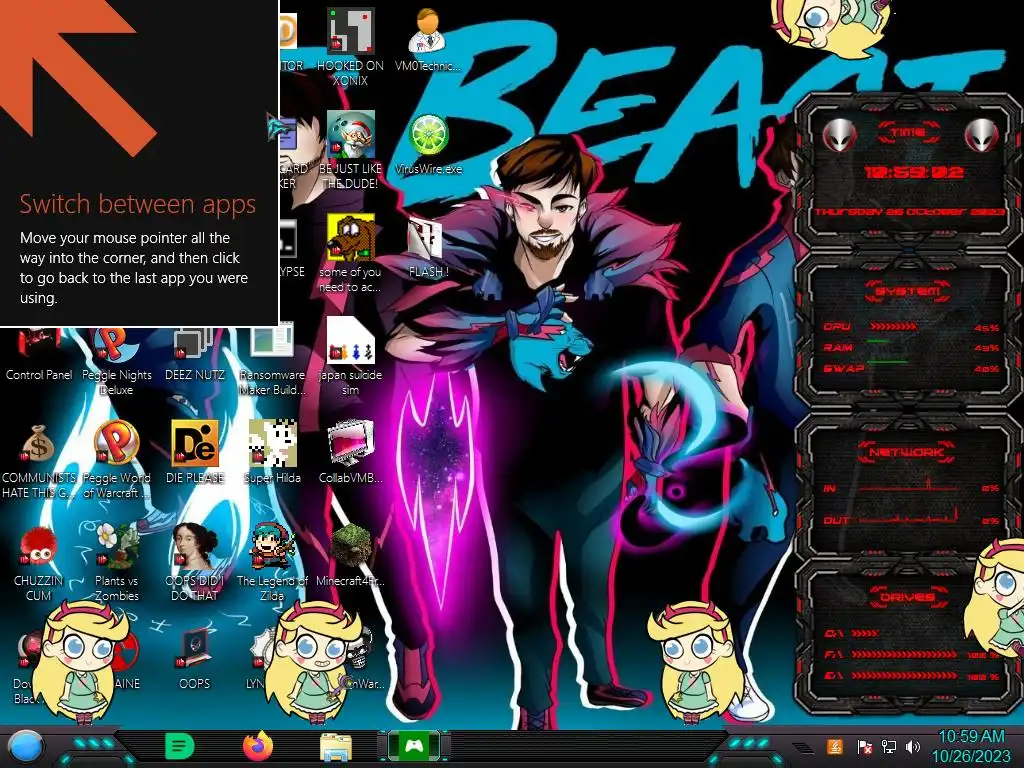The image size is (1024, 768).
Task: Click the right alien head on the TIME widget
Action: click(x=981, y=136)
